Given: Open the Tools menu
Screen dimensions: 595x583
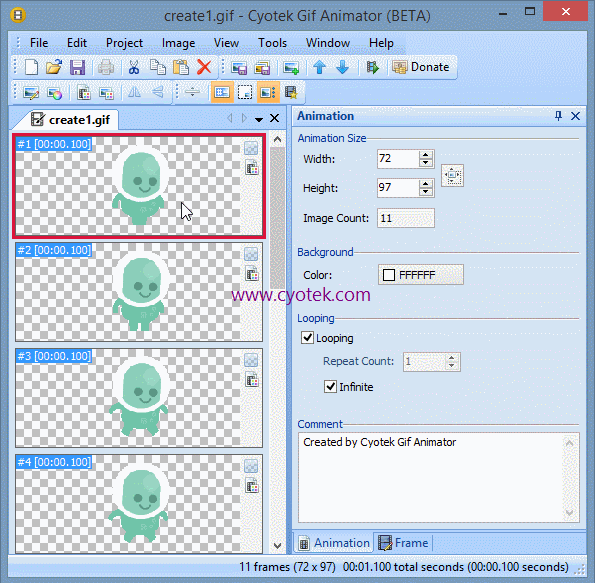Looking at the screenshot, I should click(x=272, y=43).
